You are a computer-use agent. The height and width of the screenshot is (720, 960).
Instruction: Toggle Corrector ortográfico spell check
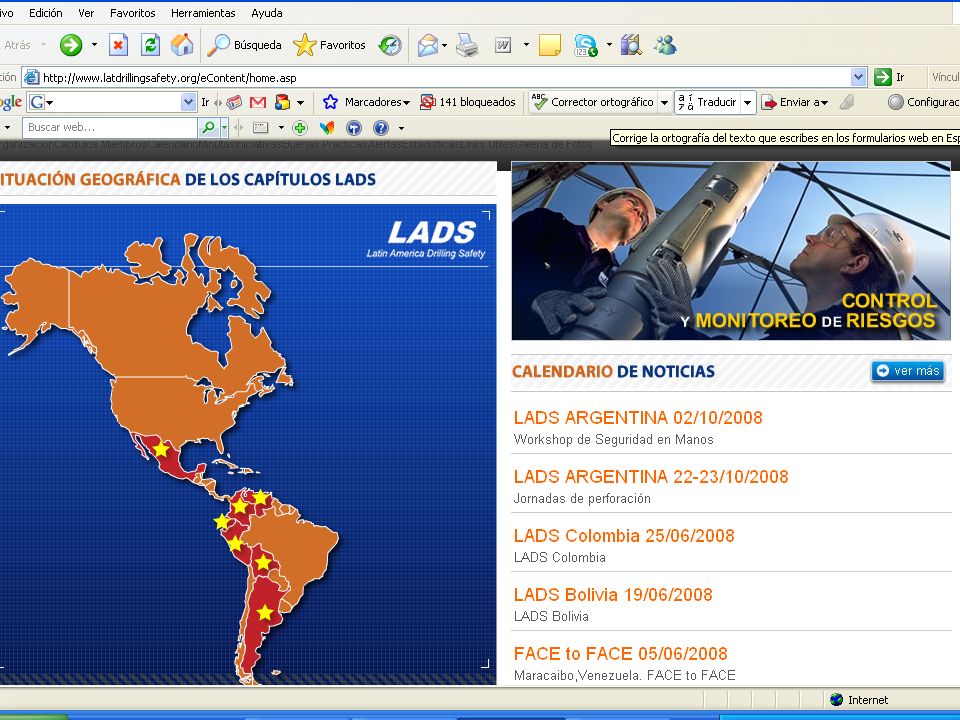[593, 102]
